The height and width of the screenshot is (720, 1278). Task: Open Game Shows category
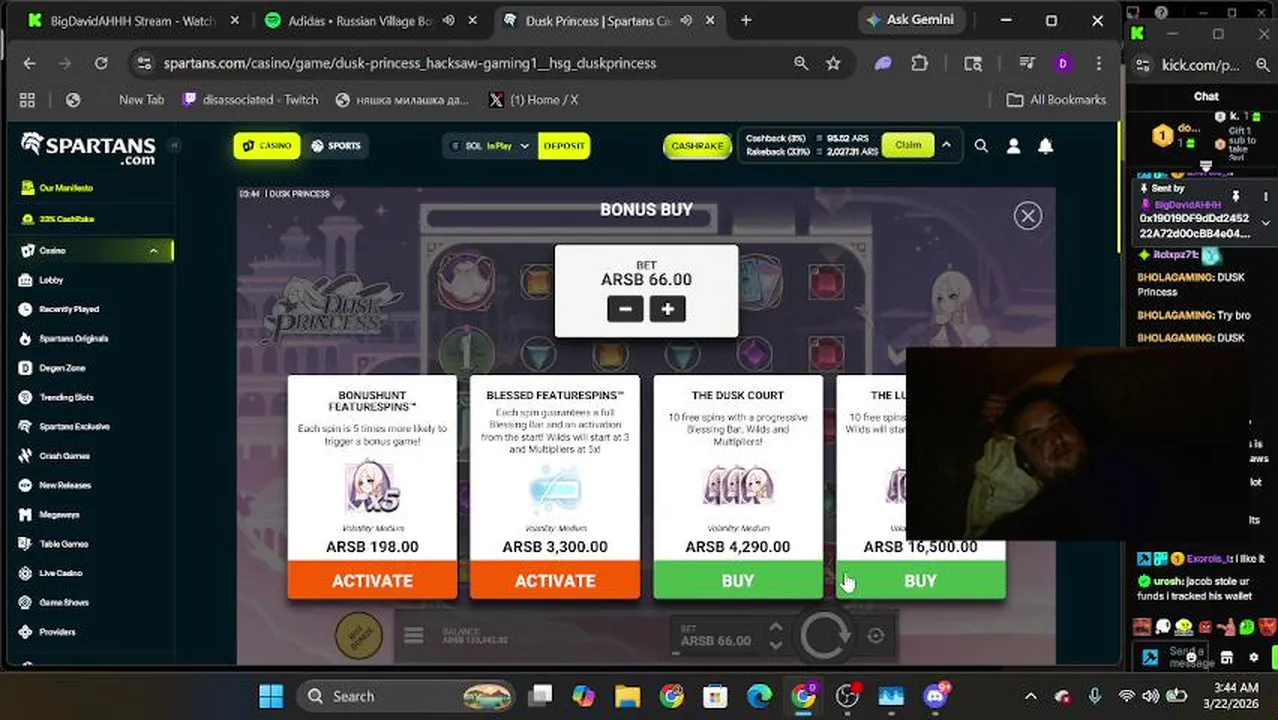point(63,602)
